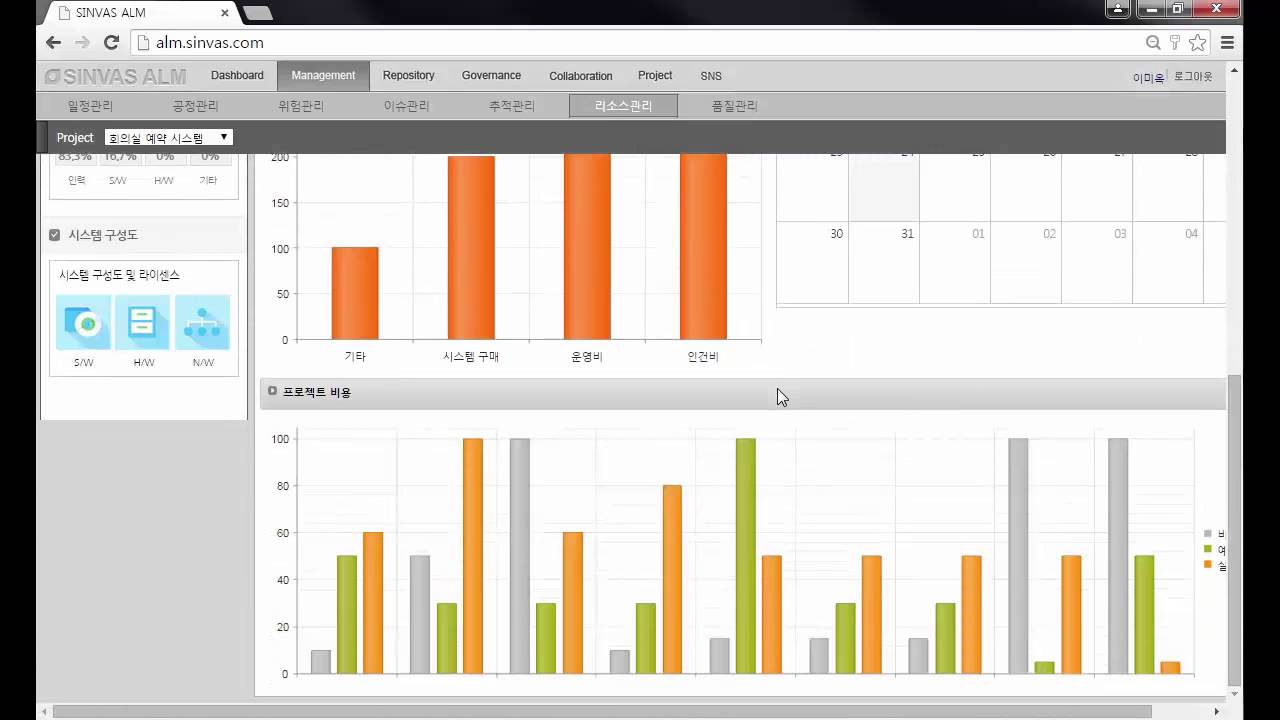
Task: Switch to the 품질관리 tab
Action: coord(734,106)
